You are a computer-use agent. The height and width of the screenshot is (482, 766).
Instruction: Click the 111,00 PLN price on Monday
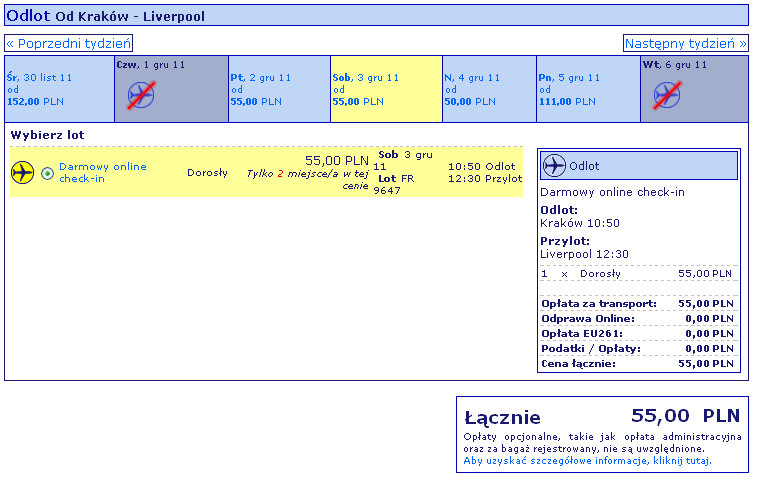point(567,102)
